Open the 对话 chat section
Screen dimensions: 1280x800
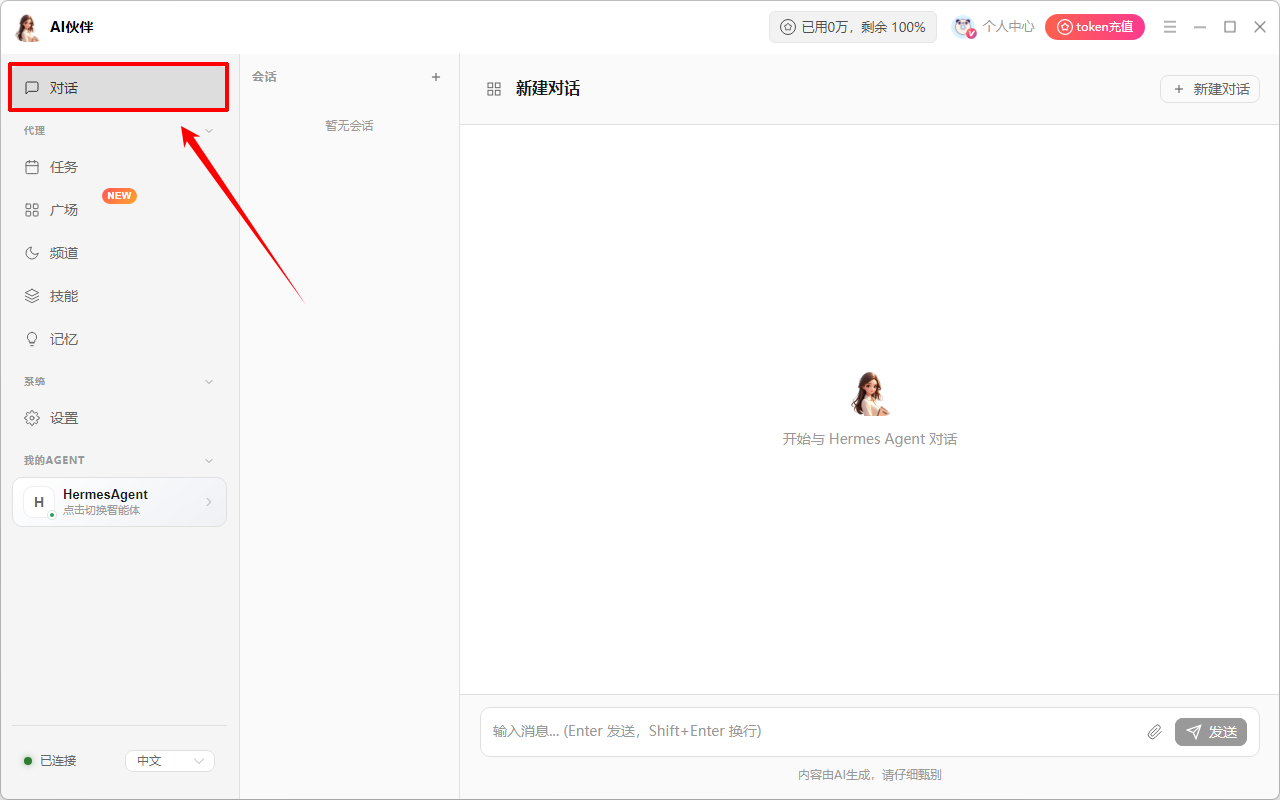[119, 88]
